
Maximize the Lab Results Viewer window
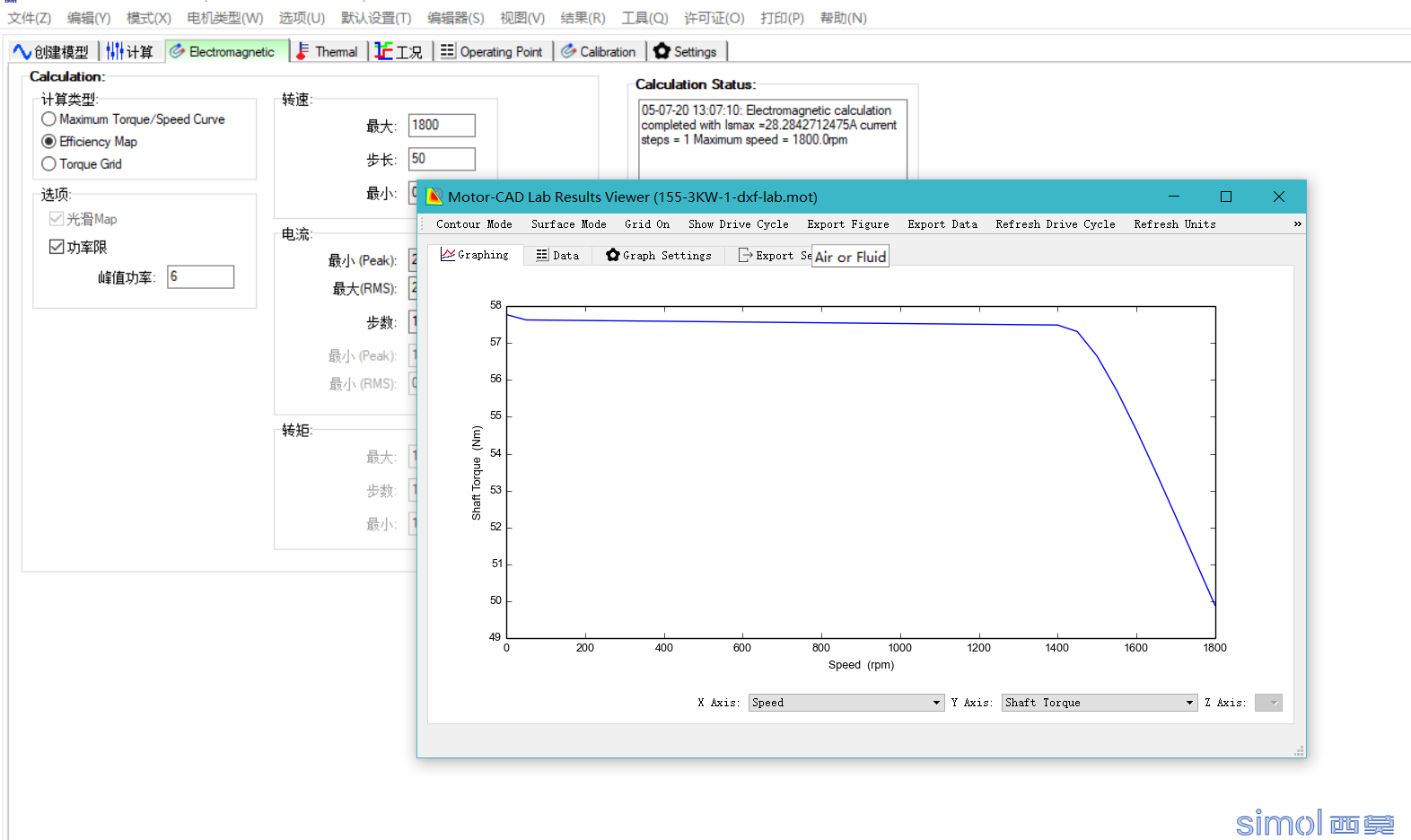pyautogui.click(x=1226, y=197)
